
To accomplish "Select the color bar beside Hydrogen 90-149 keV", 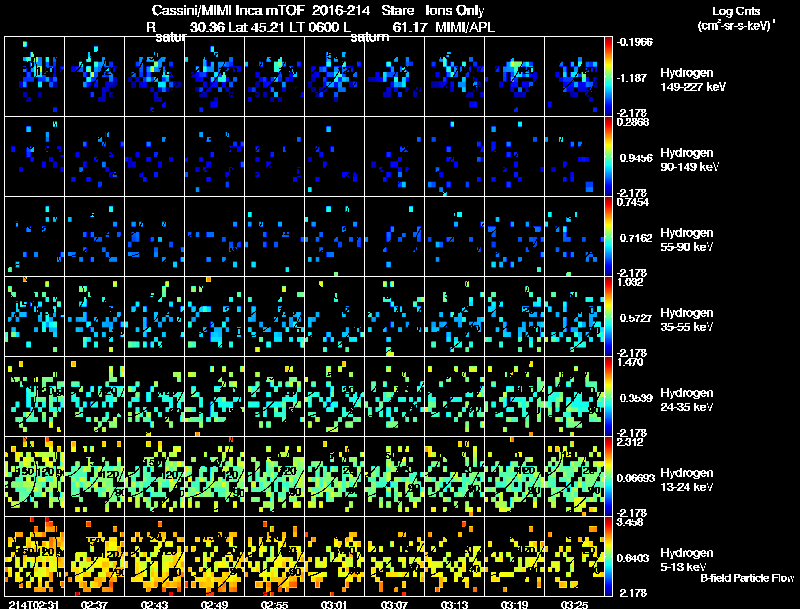I will [608, 157].
